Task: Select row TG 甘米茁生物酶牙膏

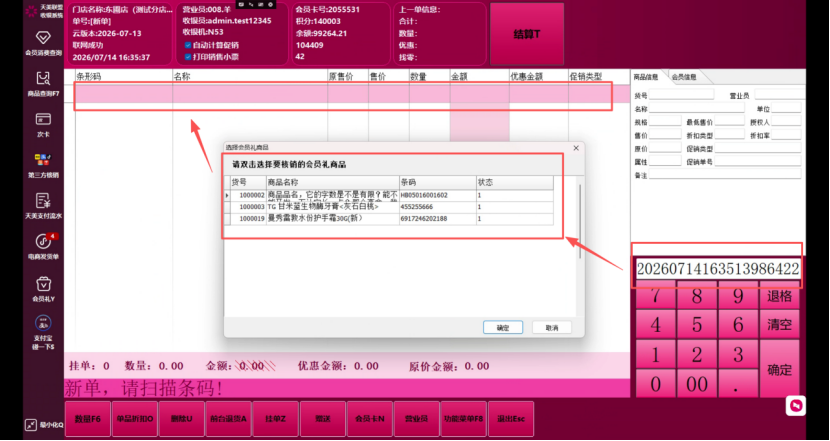Action: coord(389,207)
